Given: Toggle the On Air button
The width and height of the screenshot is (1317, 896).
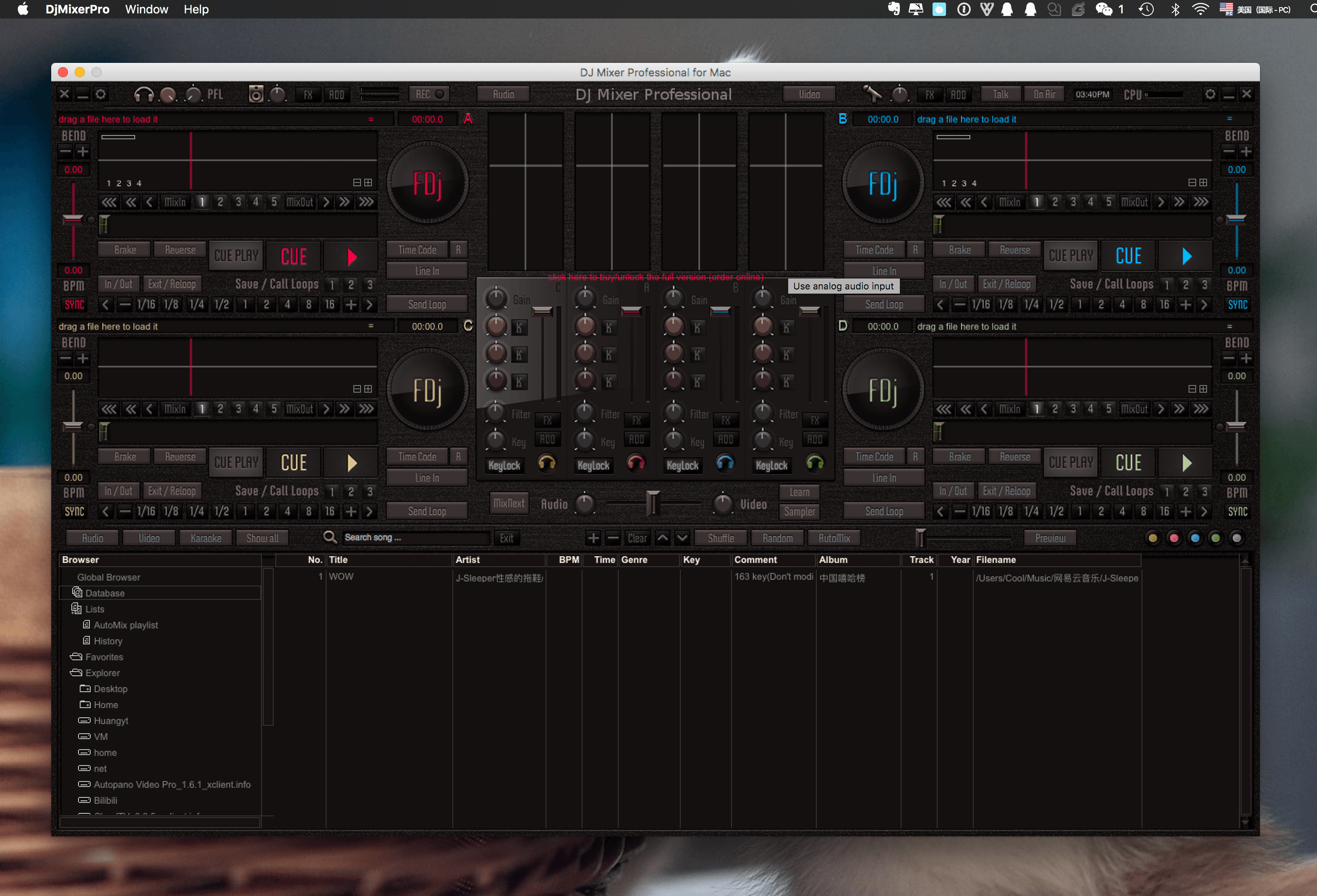Looking at the screenshot, I should [x=1044, y=94].
